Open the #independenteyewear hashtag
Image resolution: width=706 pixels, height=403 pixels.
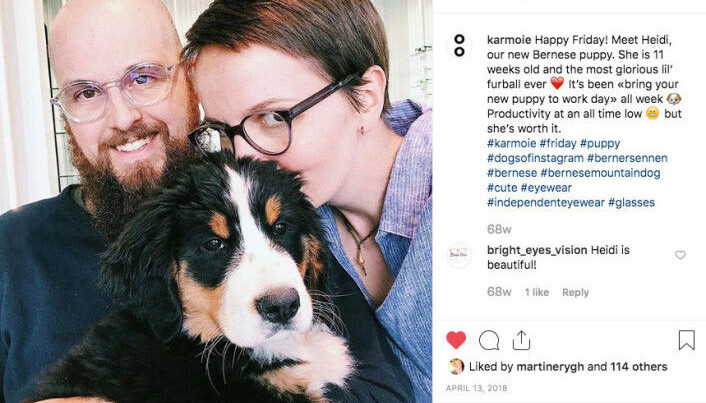546,203
